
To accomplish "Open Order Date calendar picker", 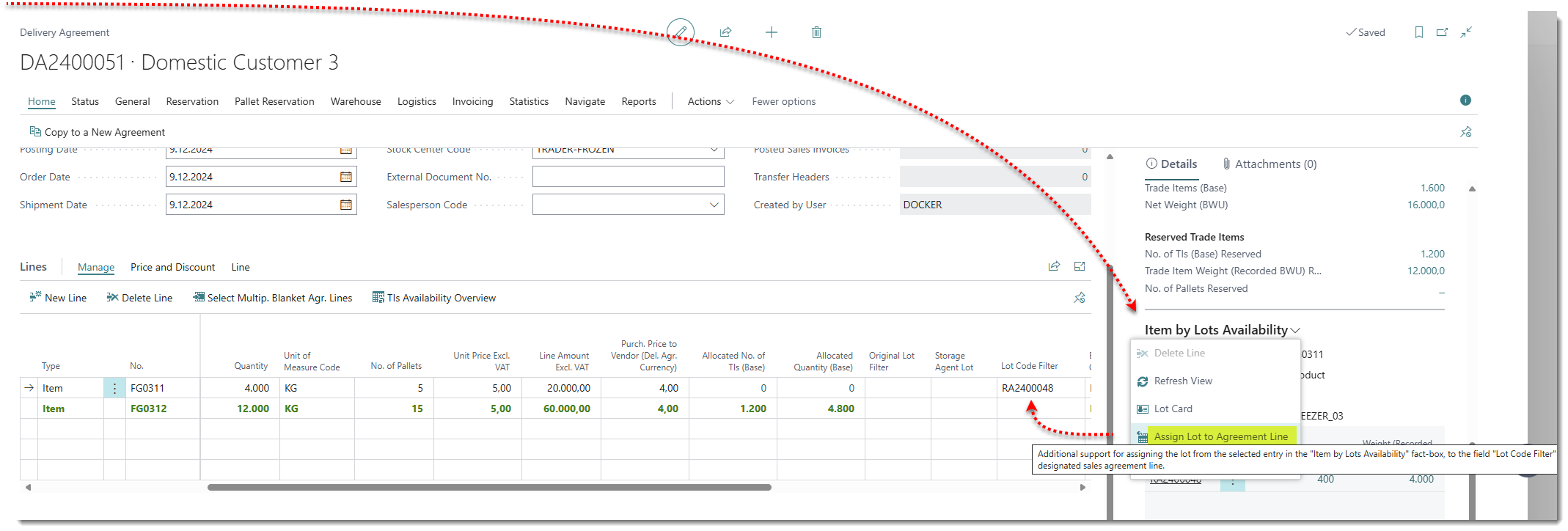I will [345, 177].
